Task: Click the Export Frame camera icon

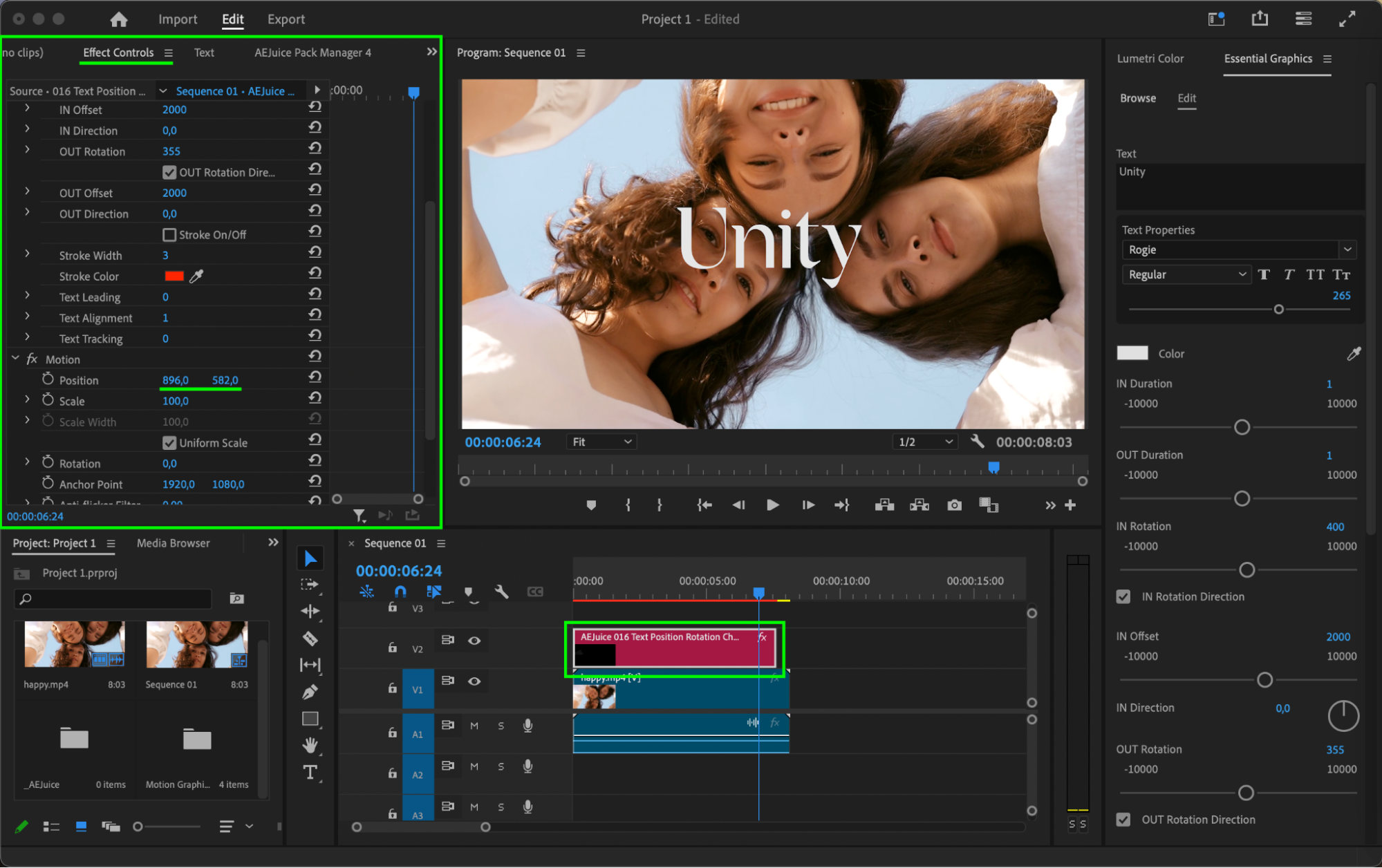Action: (x=954, y=505)
